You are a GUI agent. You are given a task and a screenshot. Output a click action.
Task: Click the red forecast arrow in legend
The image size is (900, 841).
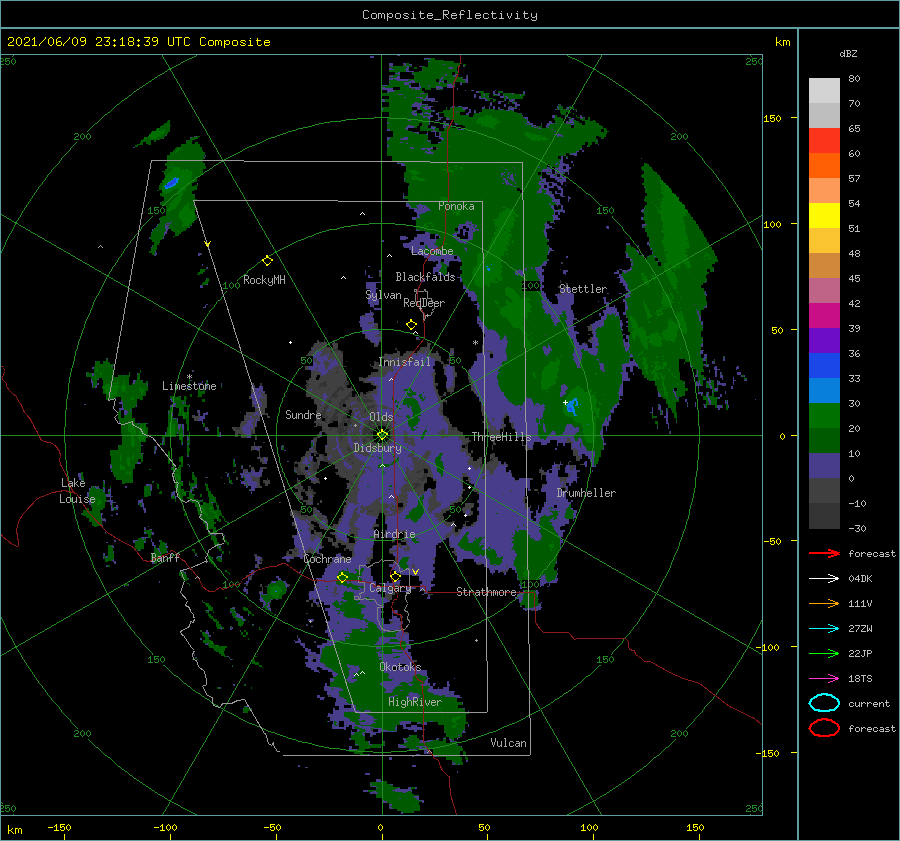tap(824, 553)
